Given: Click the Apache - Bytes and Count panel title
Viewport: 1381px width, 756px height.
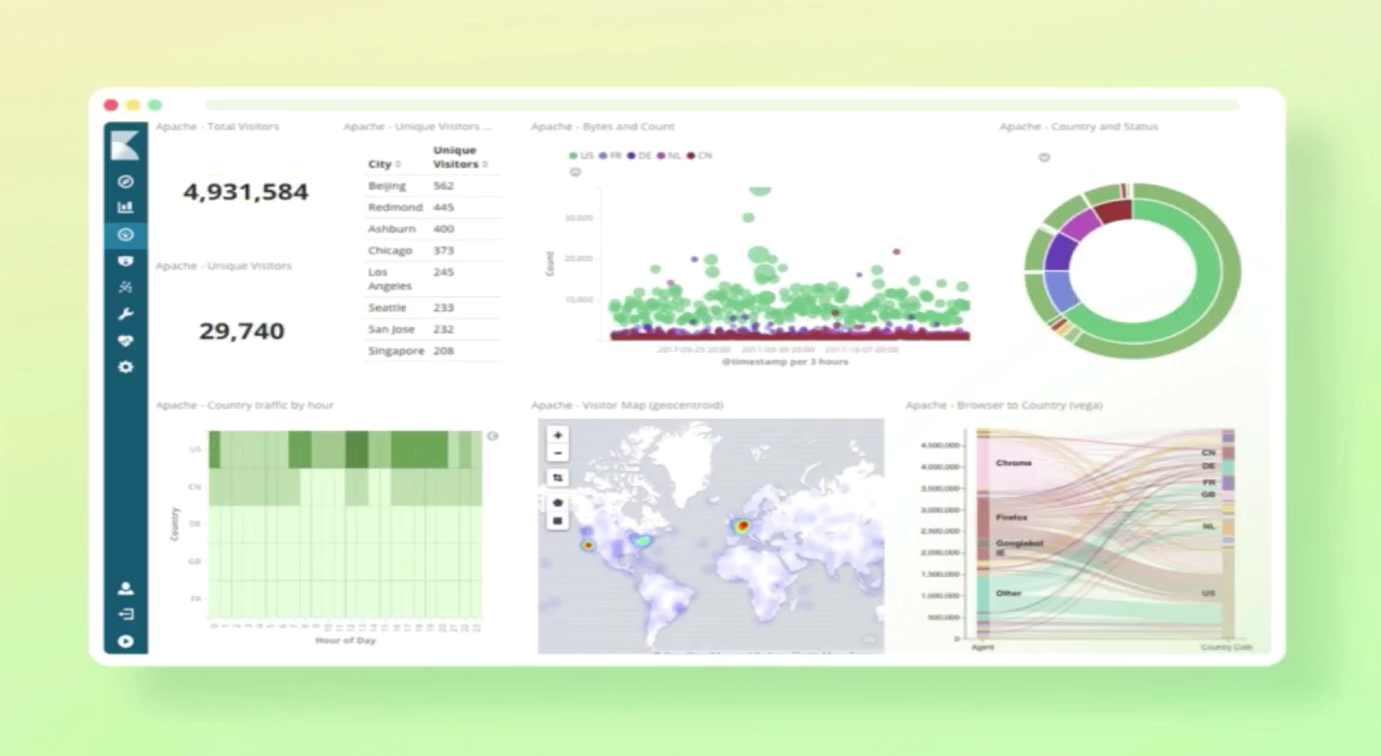Looking at the screenshot, I should [603, 127].
